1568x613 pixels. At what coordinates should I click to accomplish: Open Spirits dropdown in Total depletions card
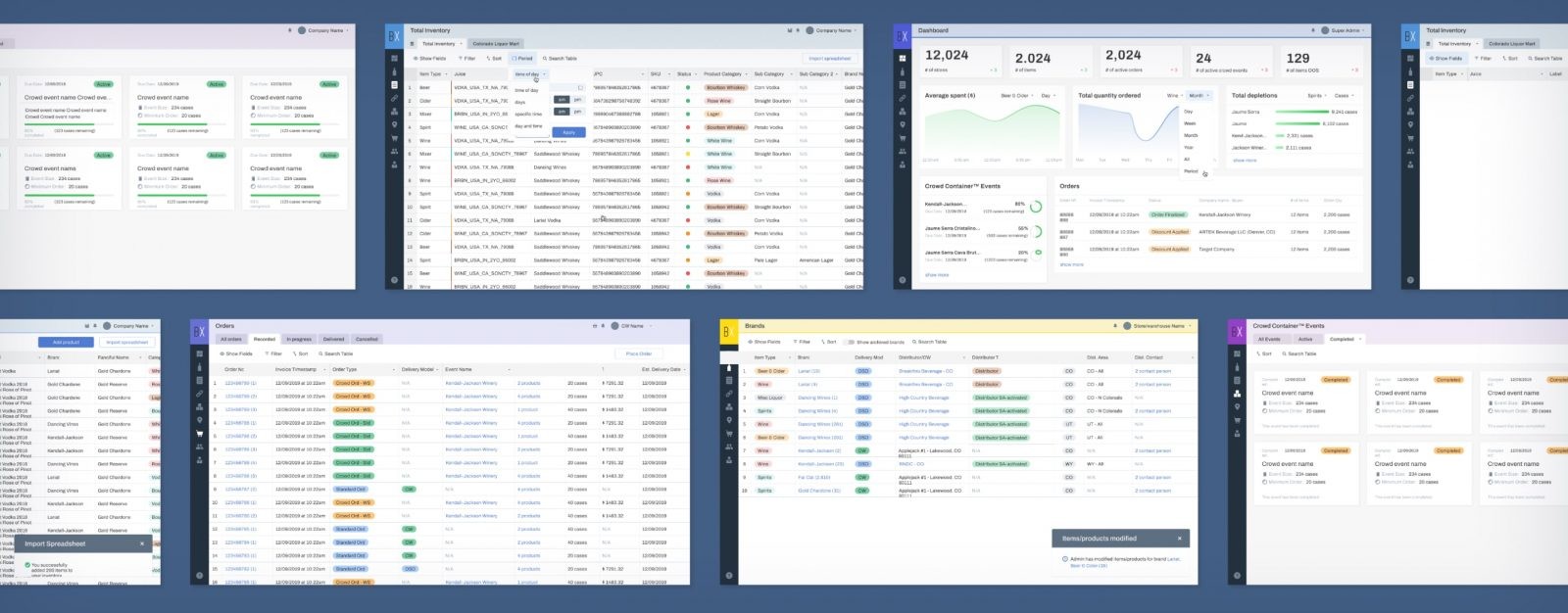point(1318,95)
